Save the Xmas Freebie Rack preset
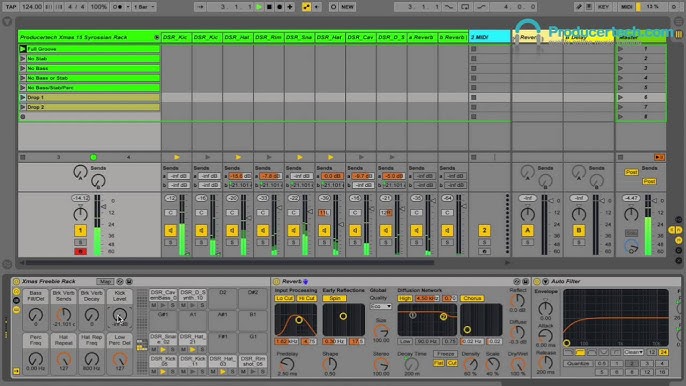This screenshot has height=386, width=686. coord(129,281)
